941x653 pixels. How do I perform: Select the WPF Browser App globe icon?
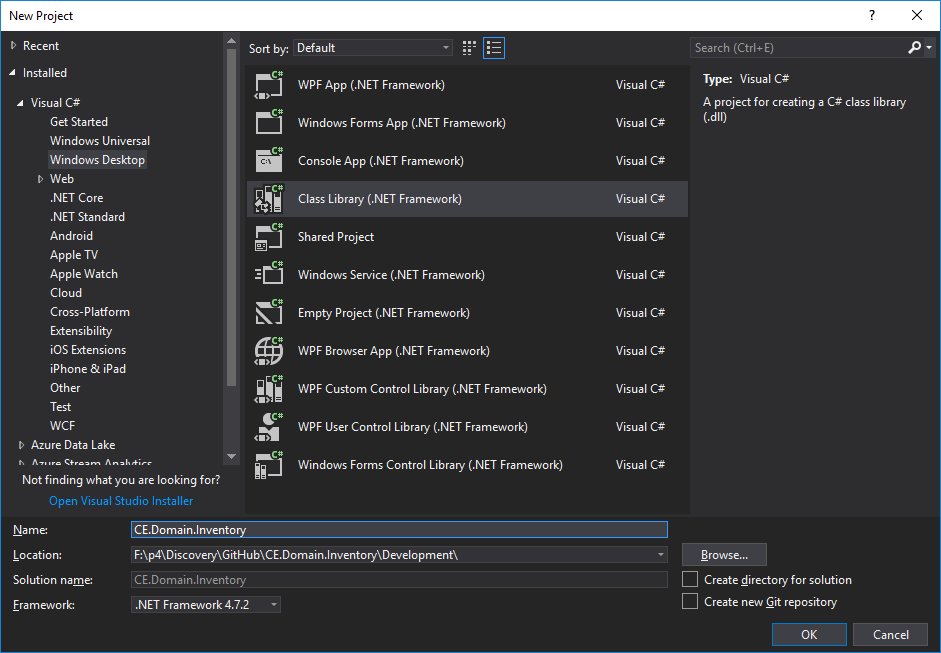[x=269, y=351]
